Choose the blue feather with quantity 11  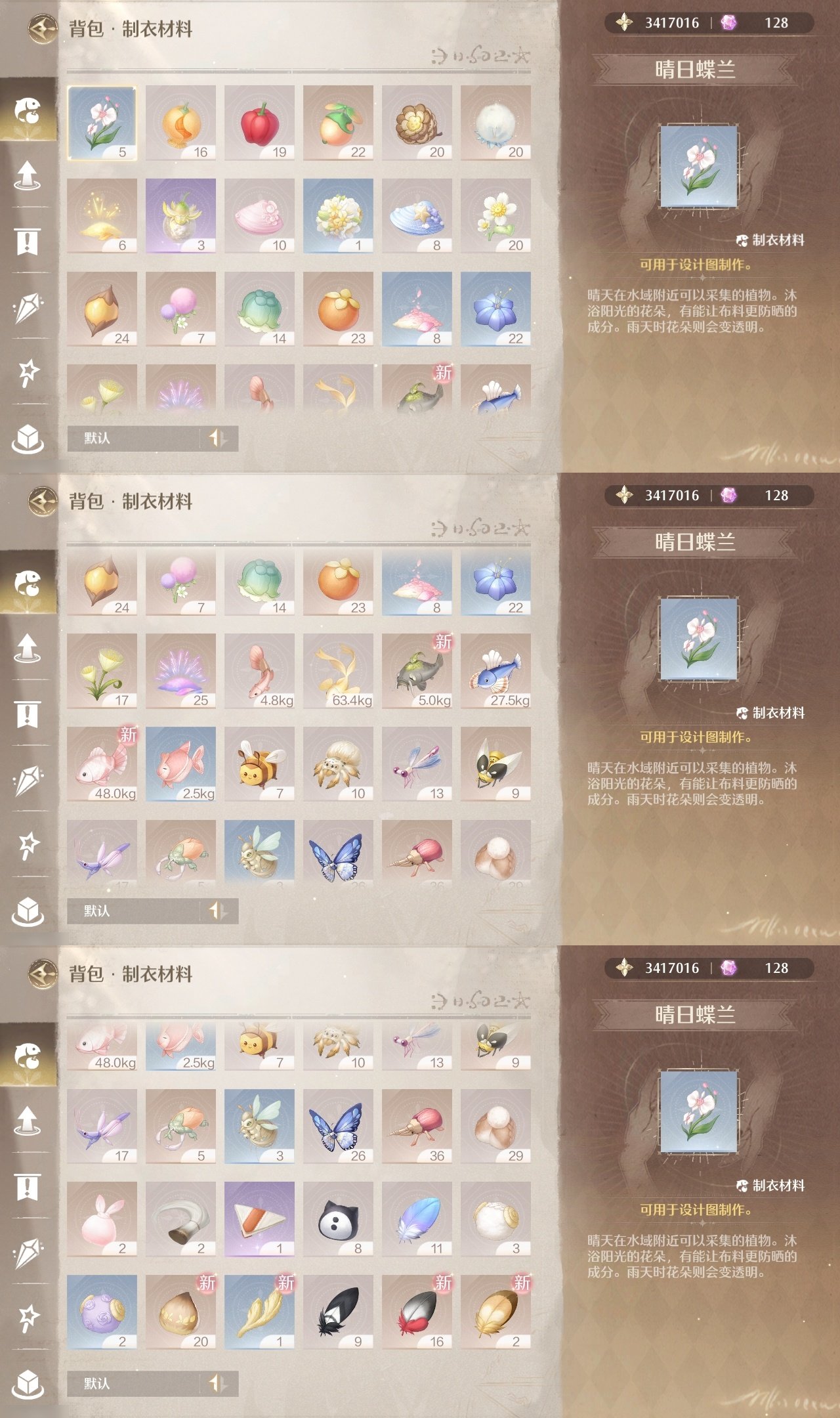pos(417,1219)
